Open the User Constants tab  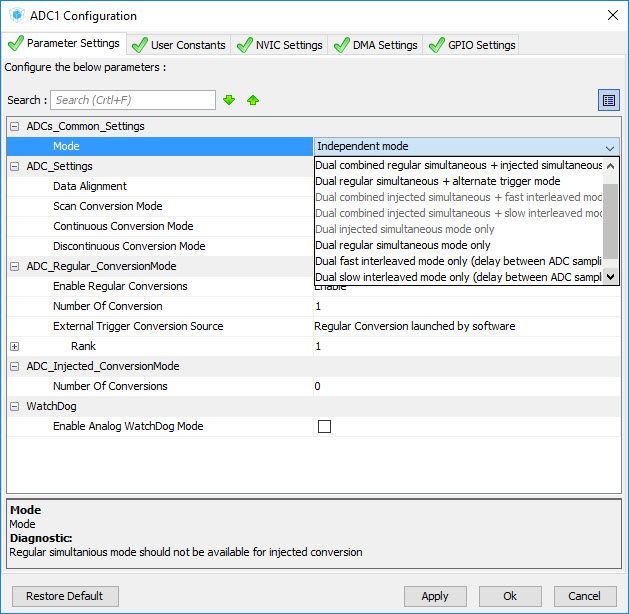point(179,45)
